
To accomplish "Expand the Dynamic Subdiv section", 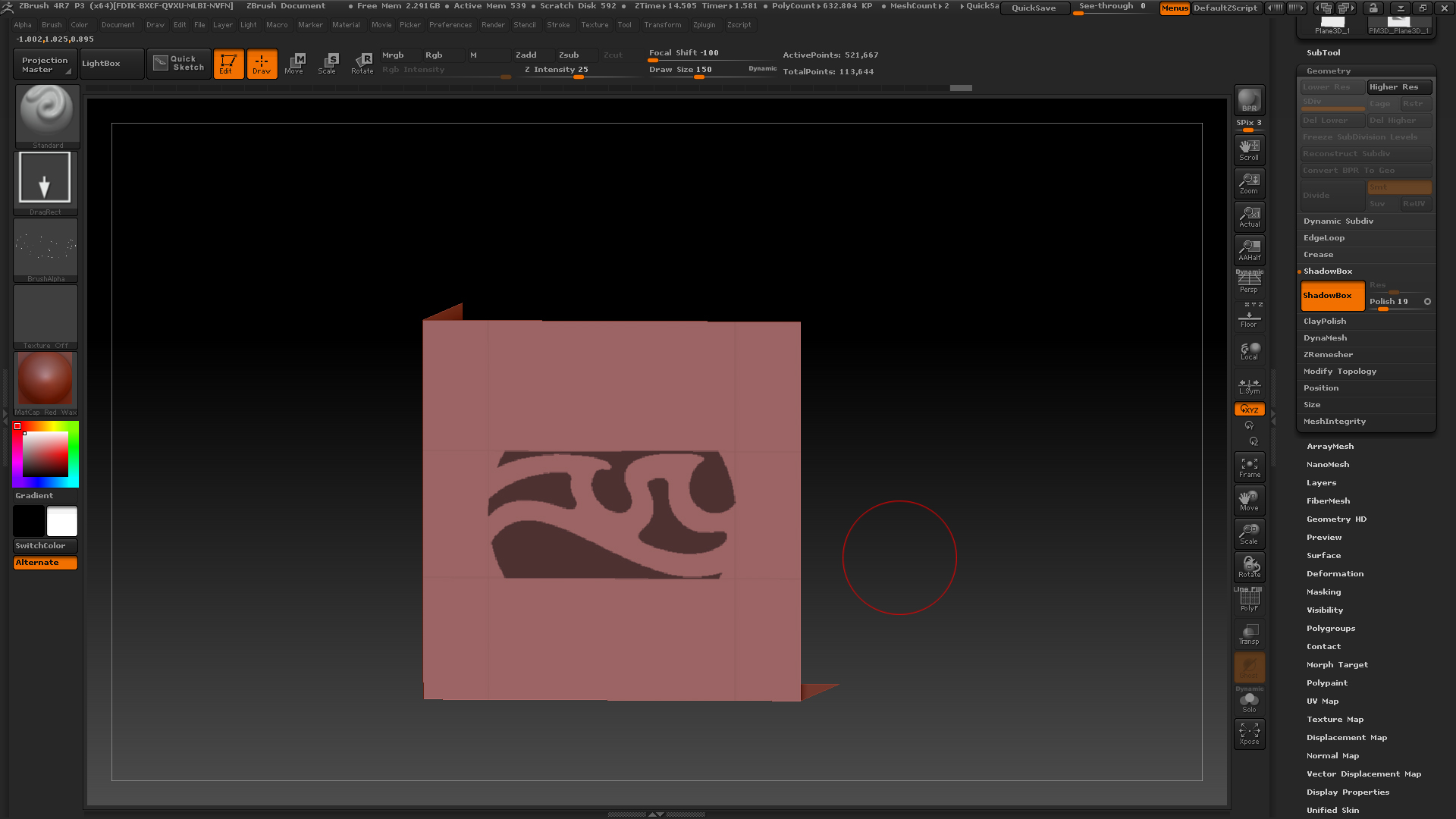I will (x=1338, y=221).
